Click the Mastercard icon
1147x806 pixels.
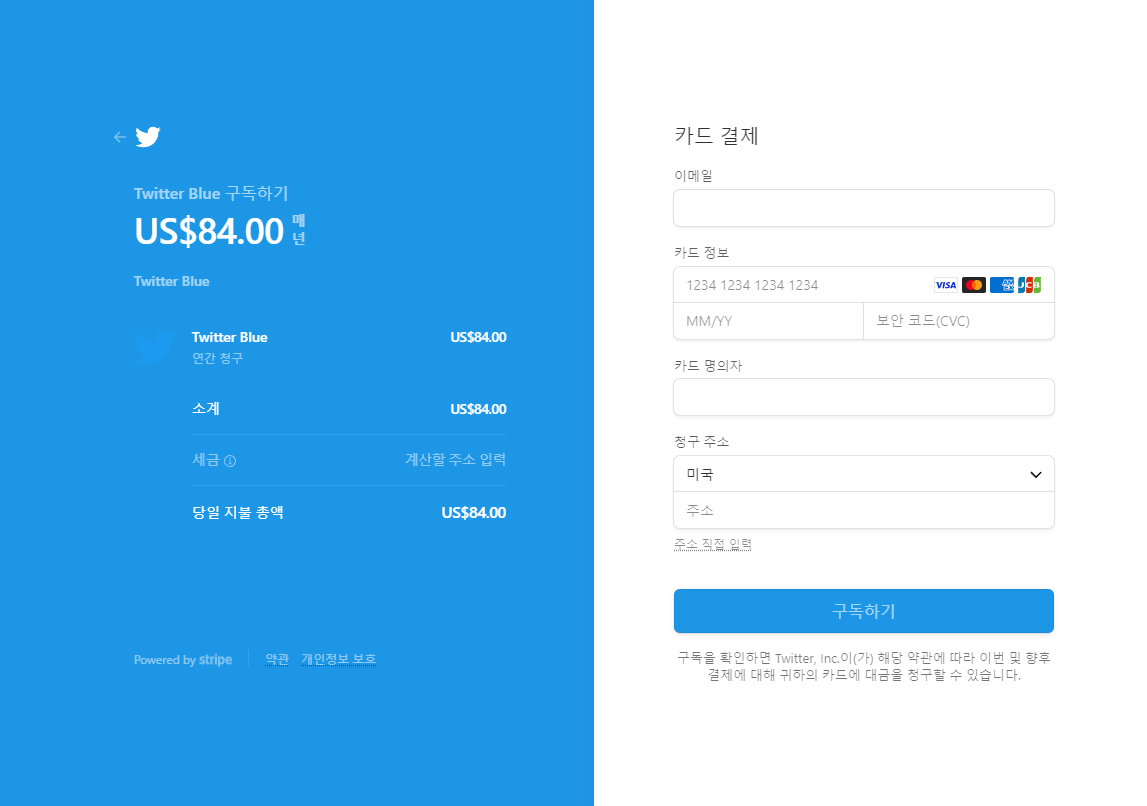tap(974, 285)
